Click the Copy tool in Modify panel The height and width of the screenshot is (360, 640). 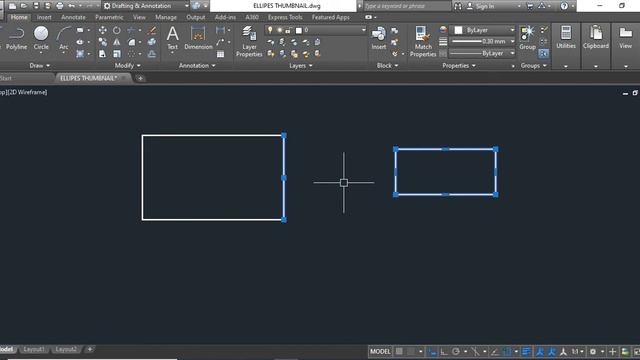[x=102, y=42]
